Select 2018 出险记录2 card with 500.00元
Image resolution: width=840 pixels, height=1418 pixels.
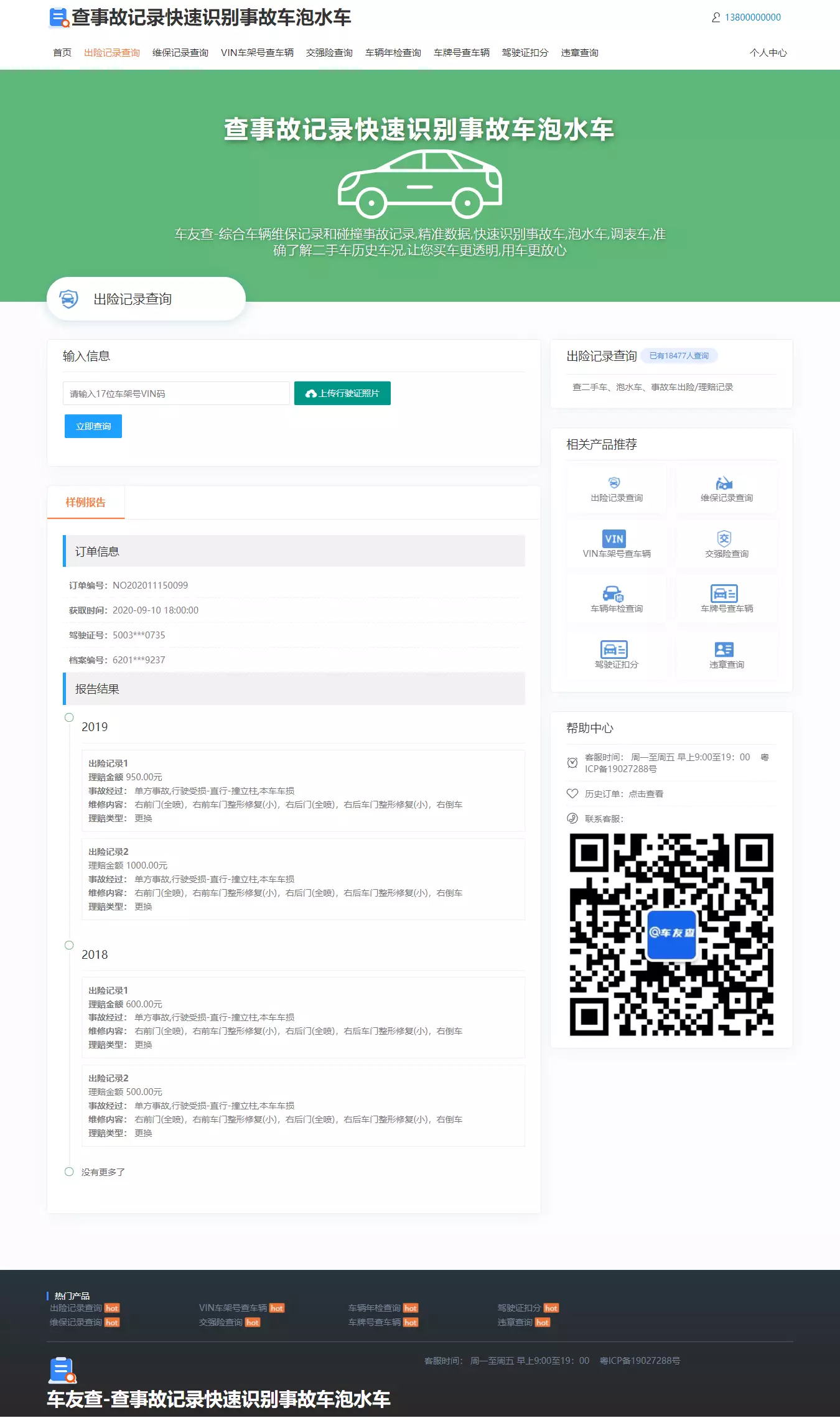click(x=303, y=1106)
